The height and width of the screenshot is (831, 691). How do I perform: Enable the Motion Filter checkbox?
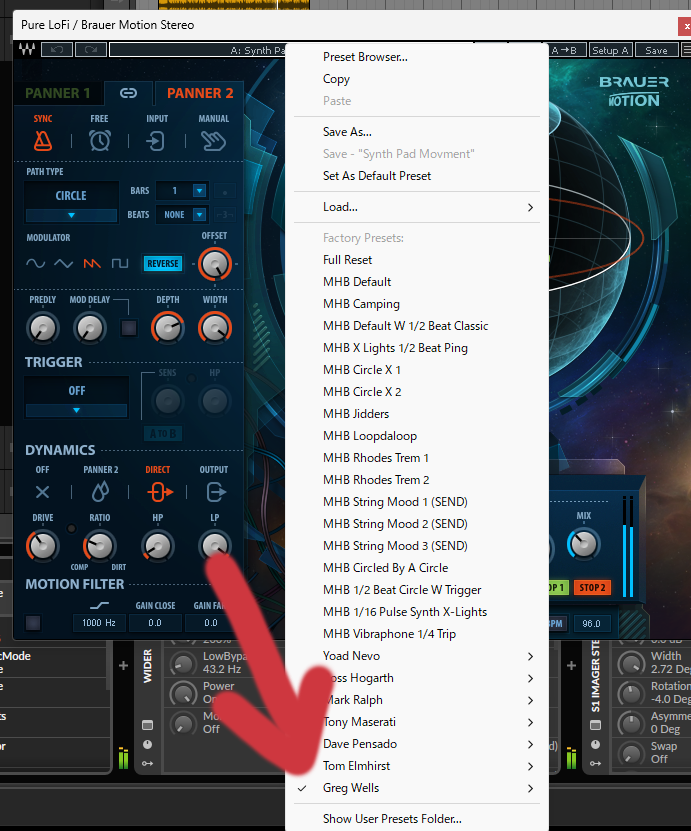33,623
